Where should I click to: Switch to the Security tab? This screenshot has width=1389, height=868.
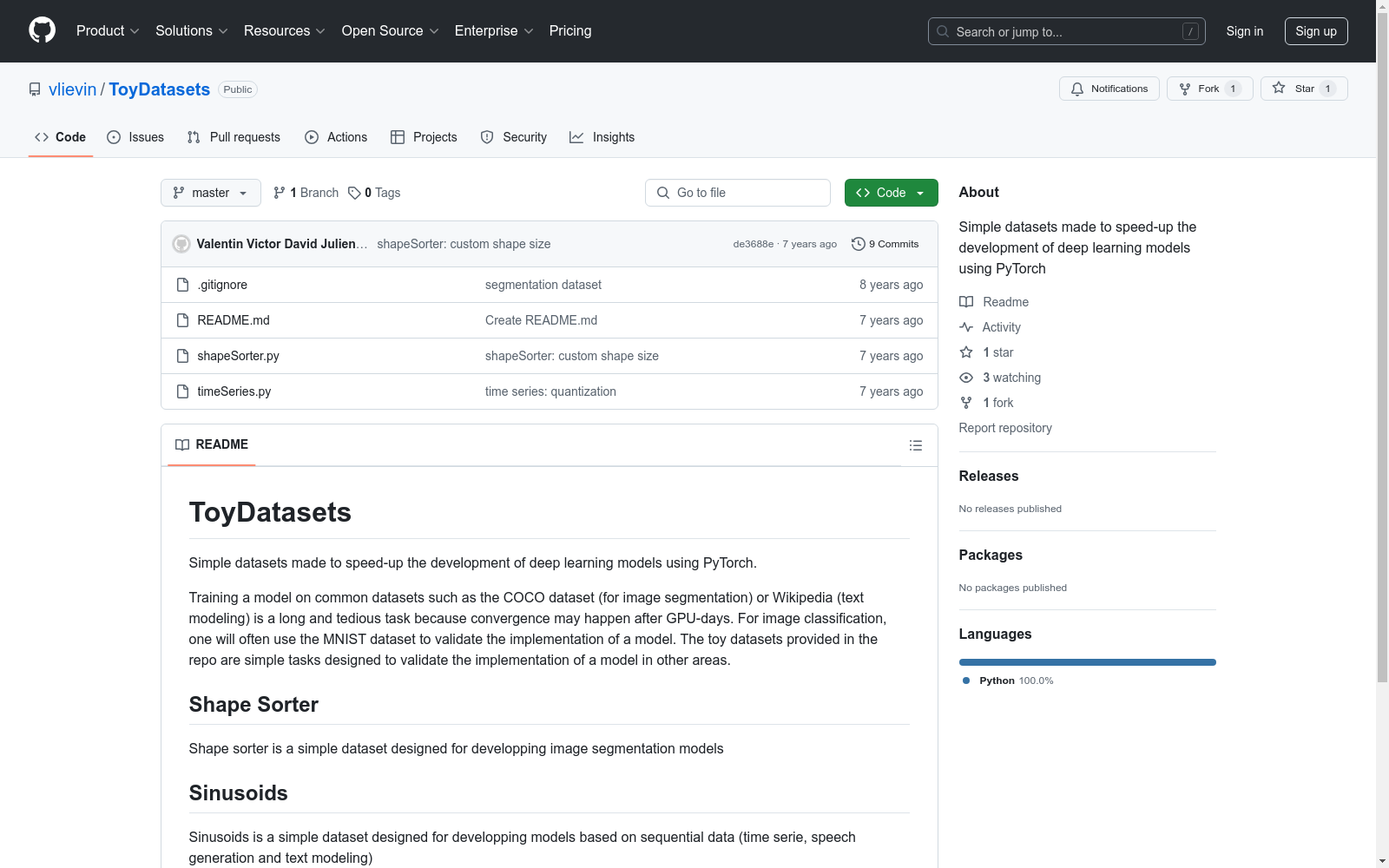(x=514, y=137)
